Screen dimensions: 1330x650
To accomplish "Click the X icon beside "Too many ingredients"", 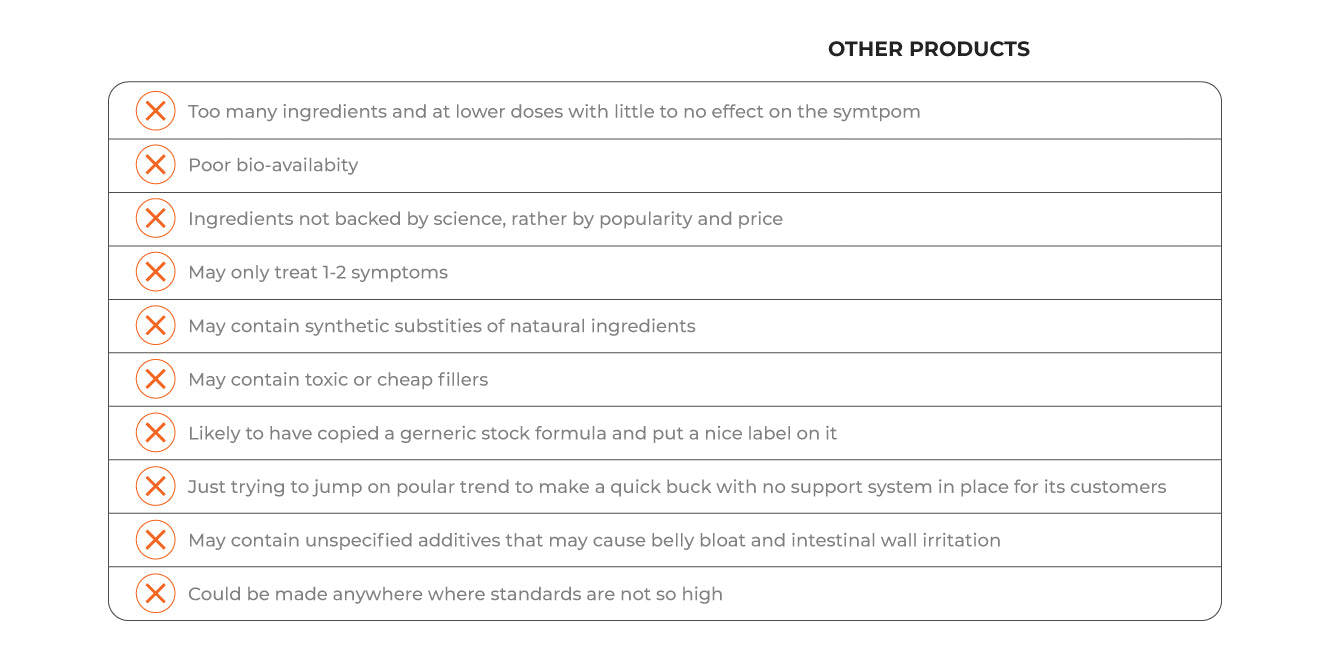I will point(155,111).
